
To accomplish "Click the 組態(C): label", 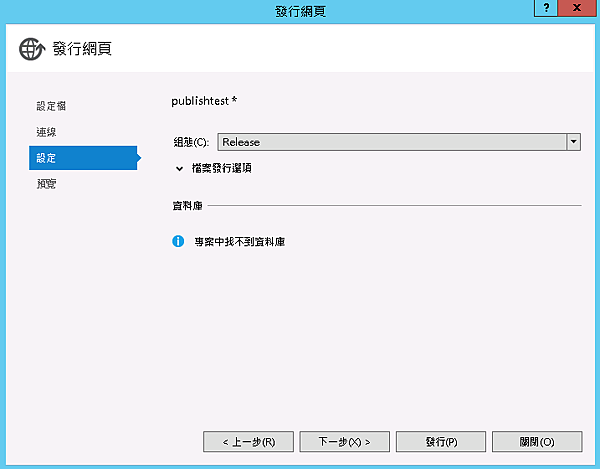I will 191,142.
